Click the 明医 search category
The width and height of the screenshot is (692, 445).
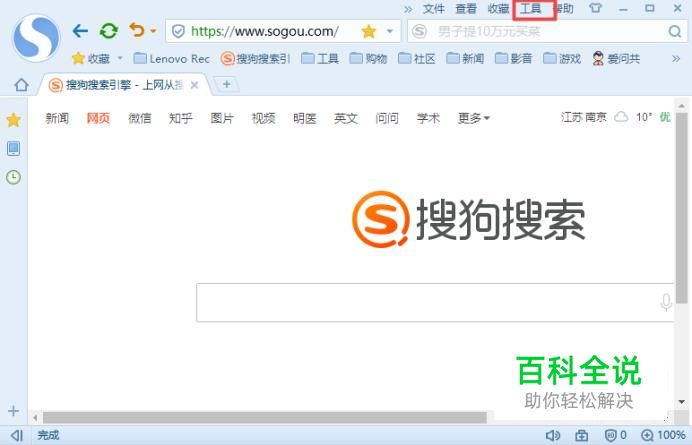click(x=305, y=118)
